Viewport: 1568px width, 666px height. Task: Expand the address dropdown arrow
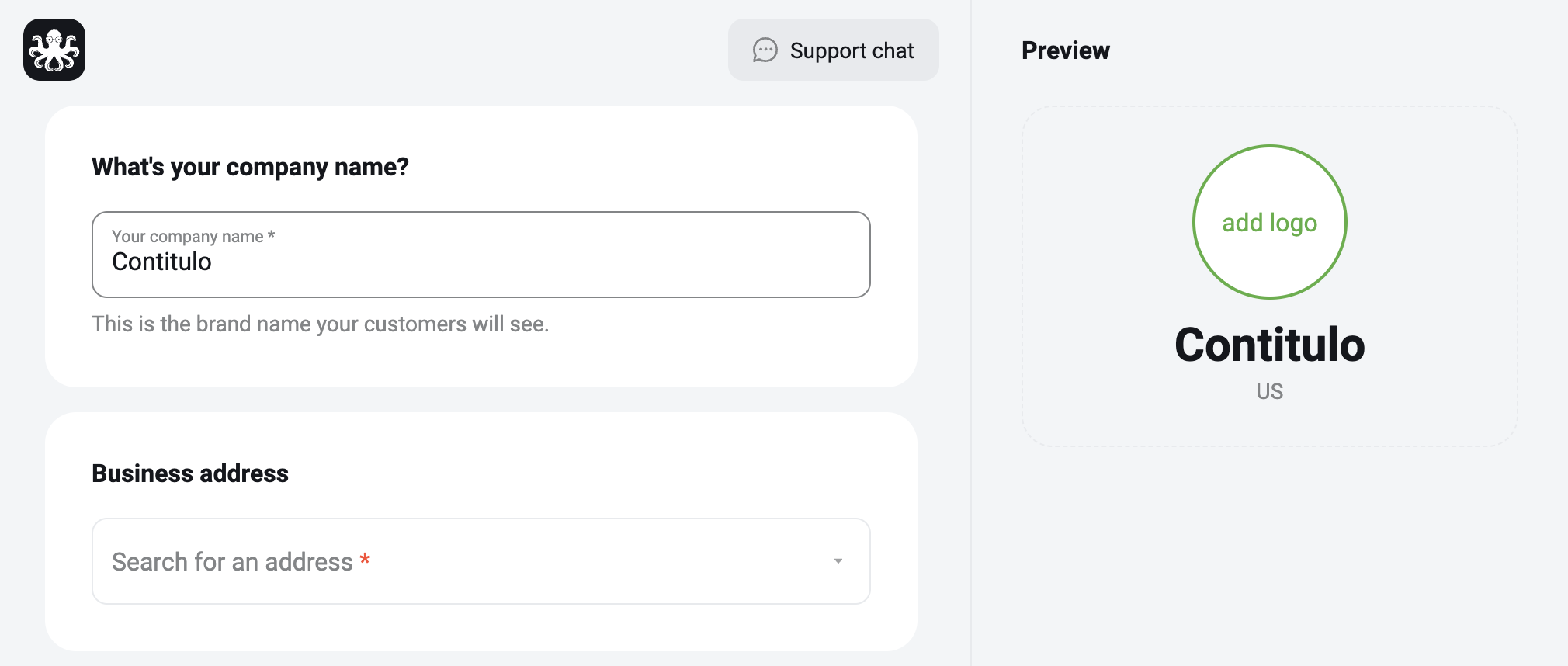[838, 561]
